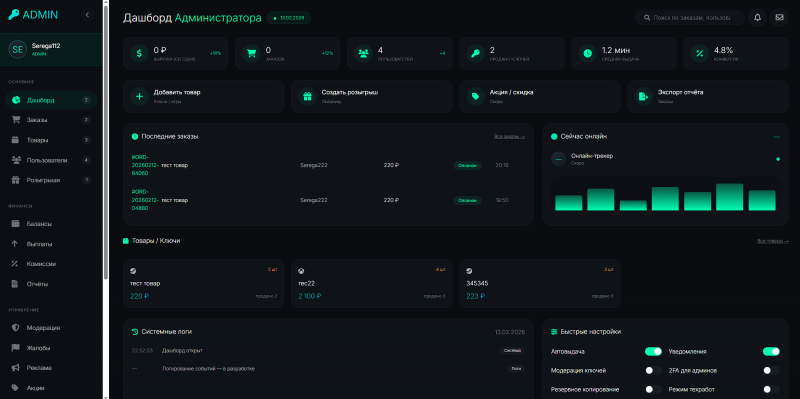Click the gift icon for Создать розыгрыш
The width and height of the screenshot is (800, 399).
[x=307, y=96]
